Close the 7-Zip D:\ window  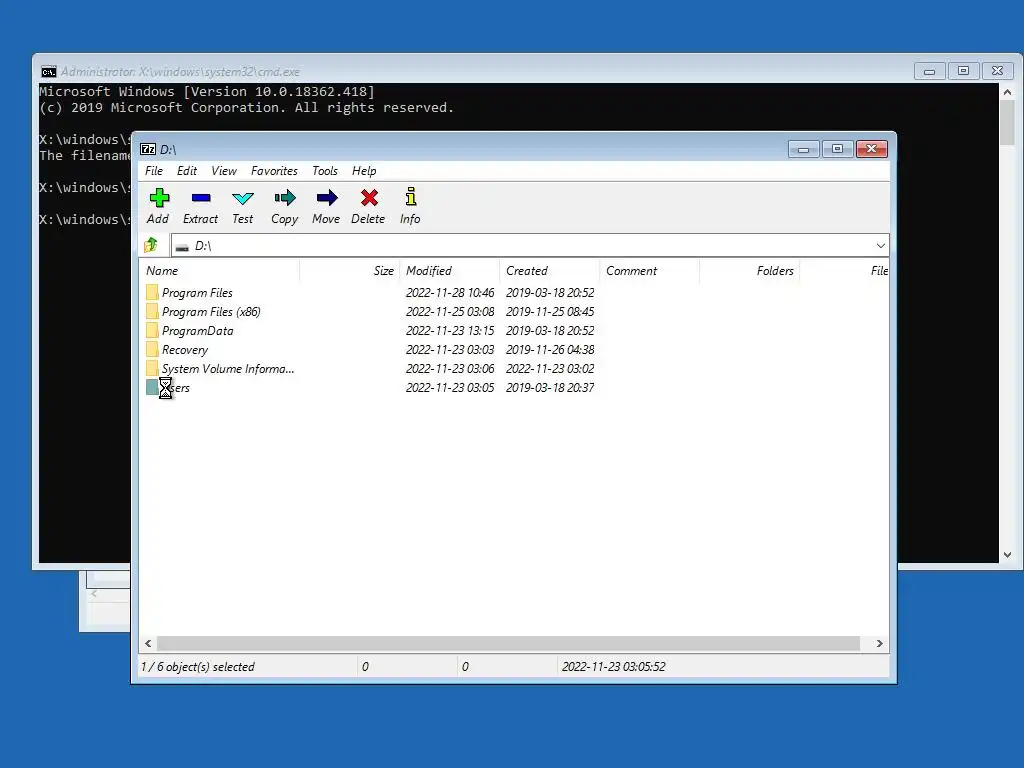(x=871, y=150)
